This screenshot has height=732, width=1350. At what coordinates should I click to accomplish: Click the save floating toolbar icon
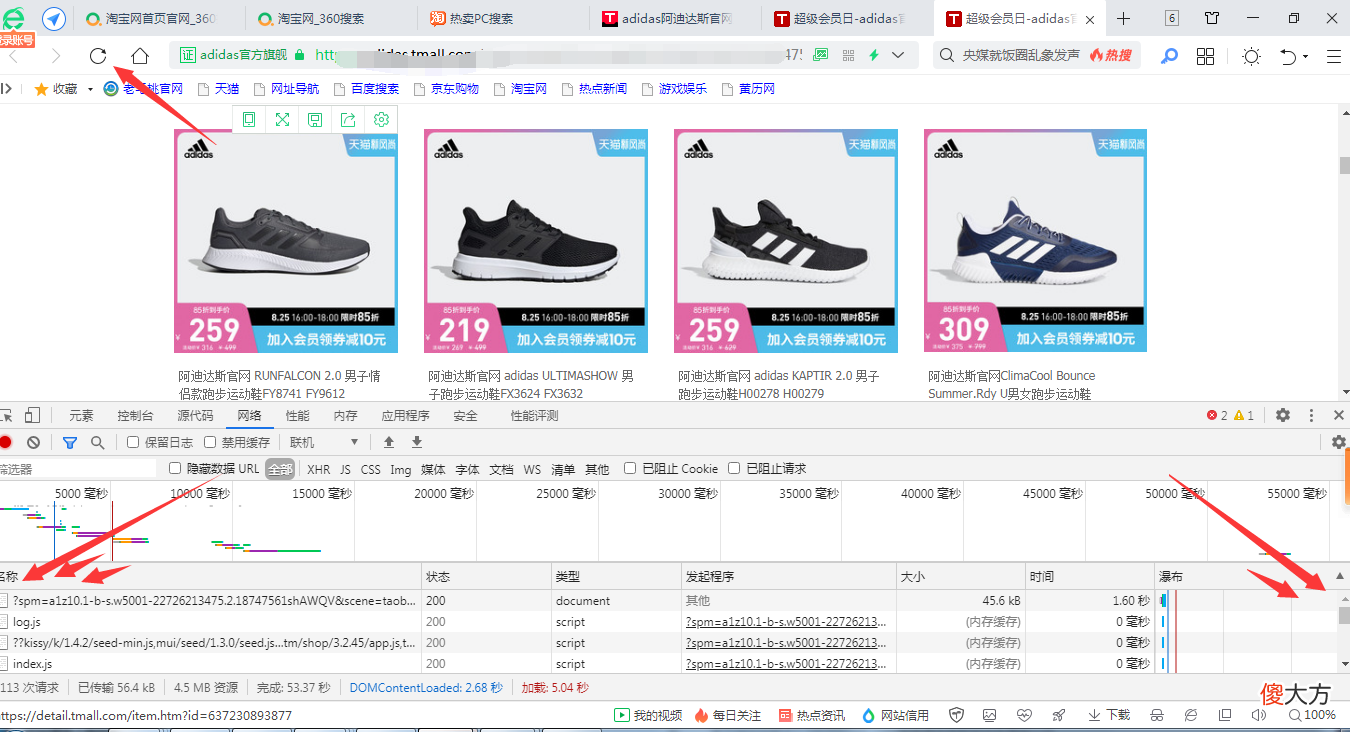(x=315, y=120)
